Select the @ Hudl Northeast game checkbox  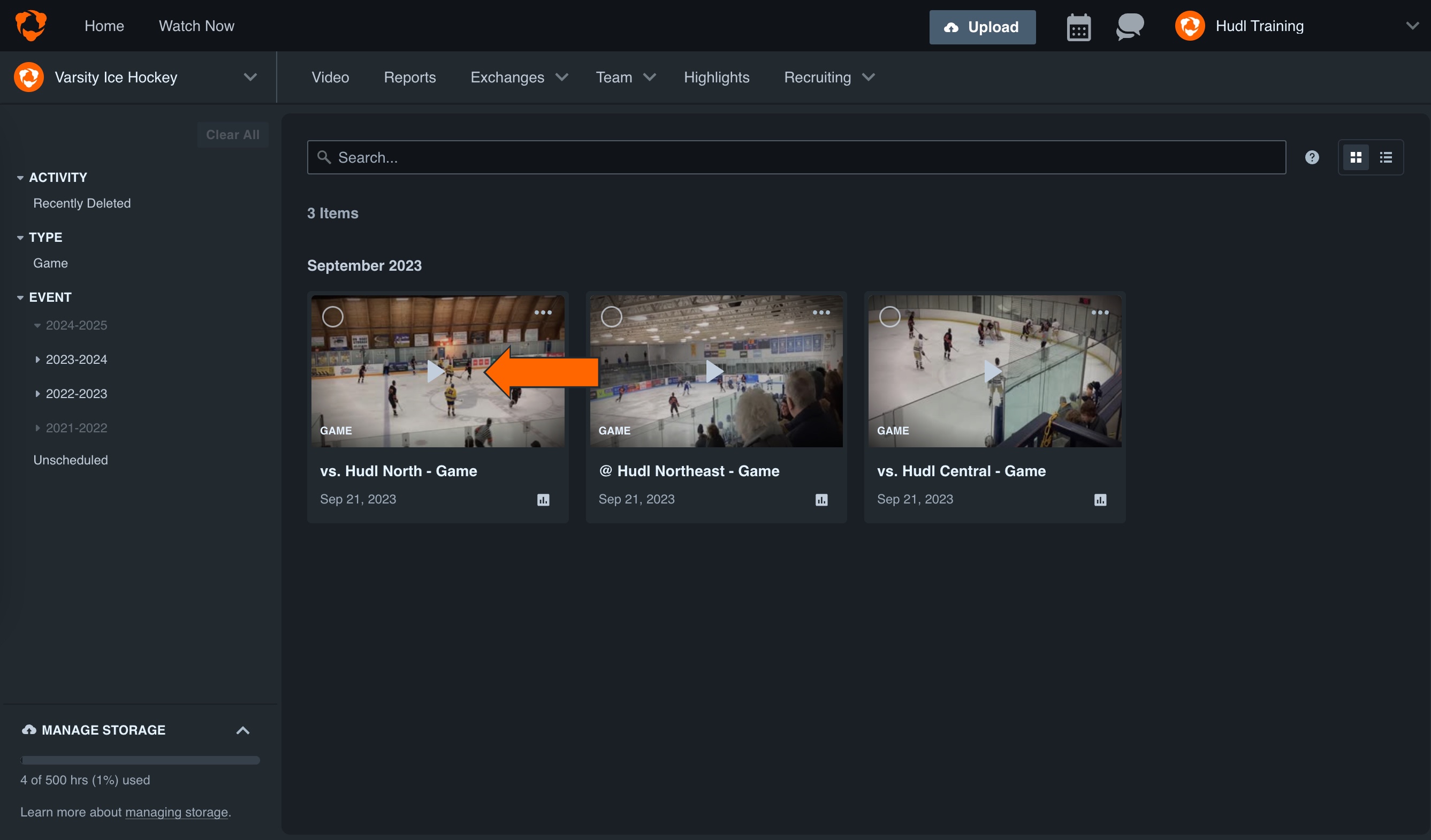pos(612,317)
